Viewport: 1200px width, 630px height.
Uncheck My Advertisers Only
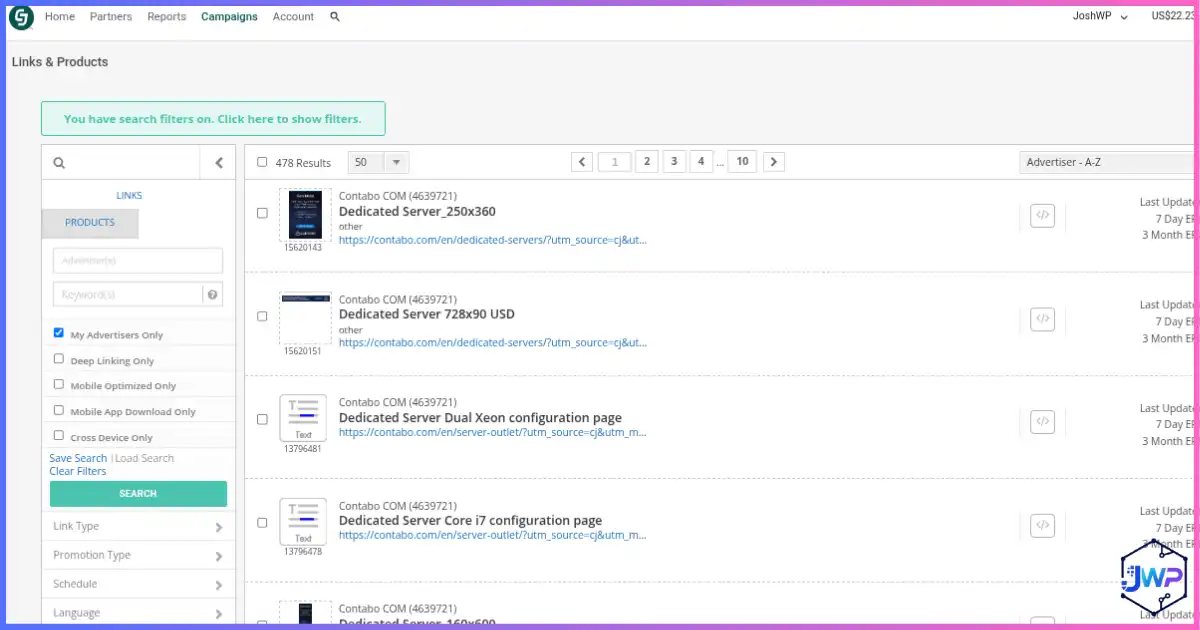59,333
